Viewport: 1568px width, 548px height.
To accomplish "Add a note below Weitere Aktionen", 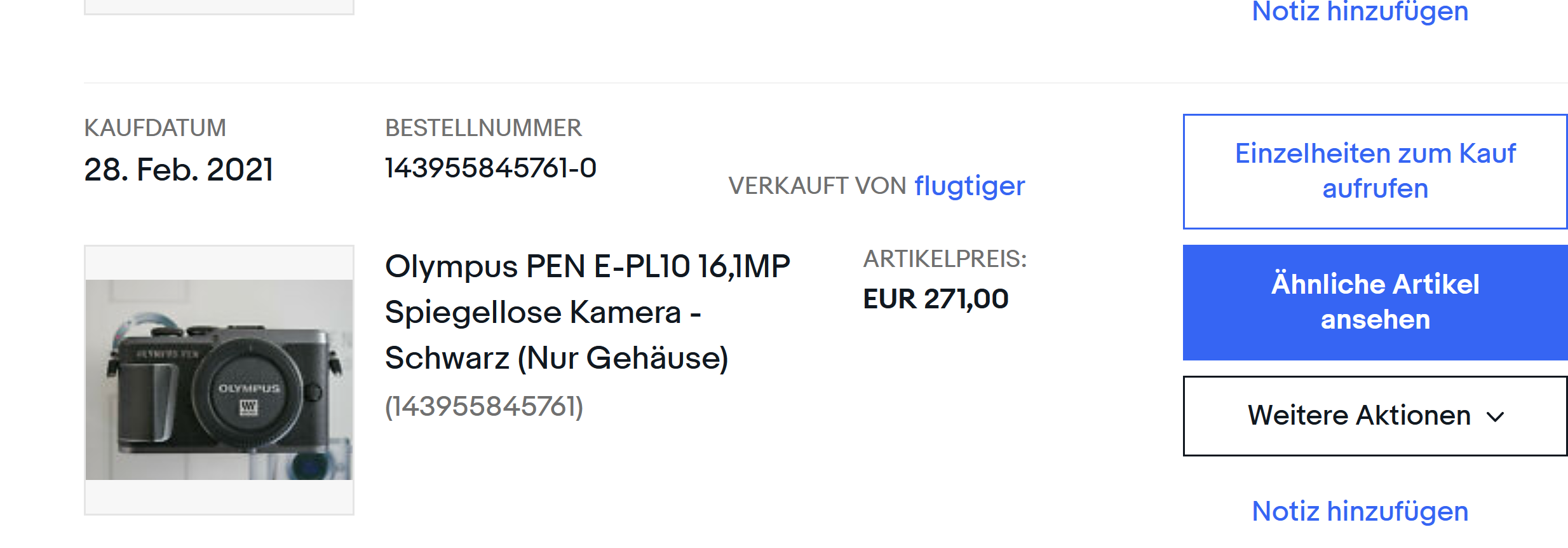I will 1360,512.
